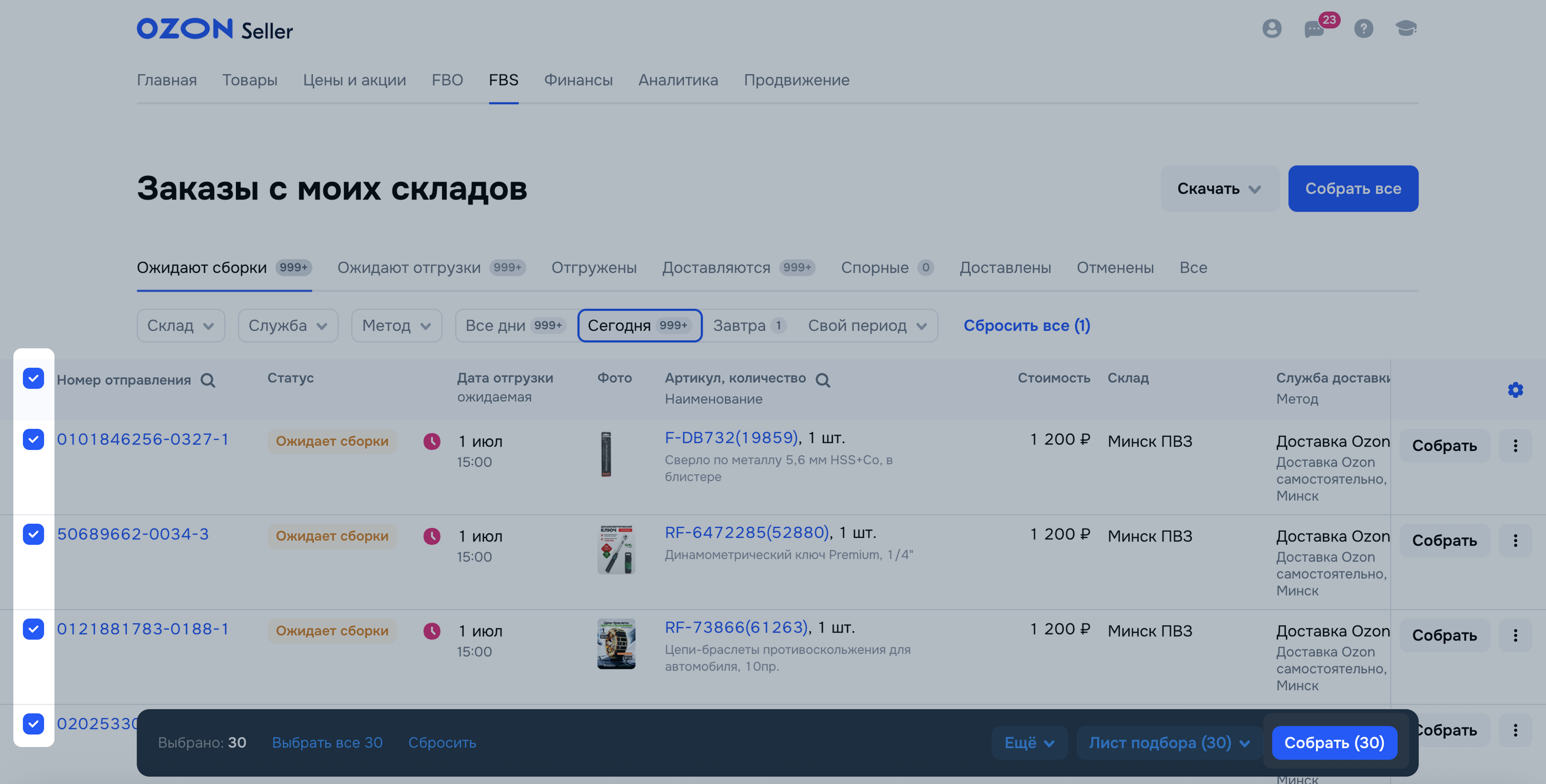Open more options for the bottom partially visible order
The height and width of the screenshot is (784, 1546).
point(1515,730)
